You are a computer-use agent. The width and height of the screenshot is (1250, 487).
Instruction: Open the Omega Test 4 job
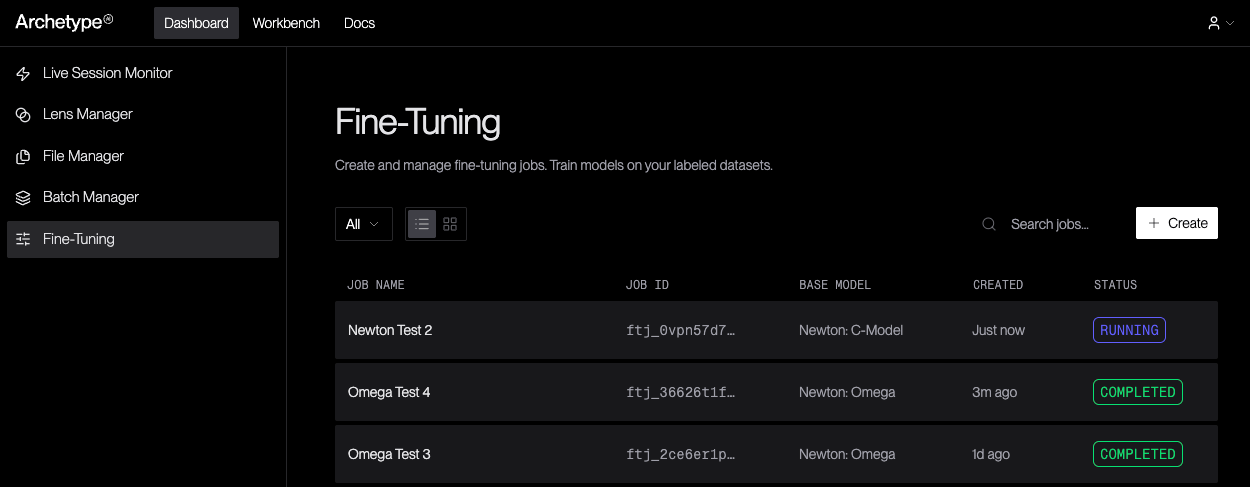tap(776, 392)
